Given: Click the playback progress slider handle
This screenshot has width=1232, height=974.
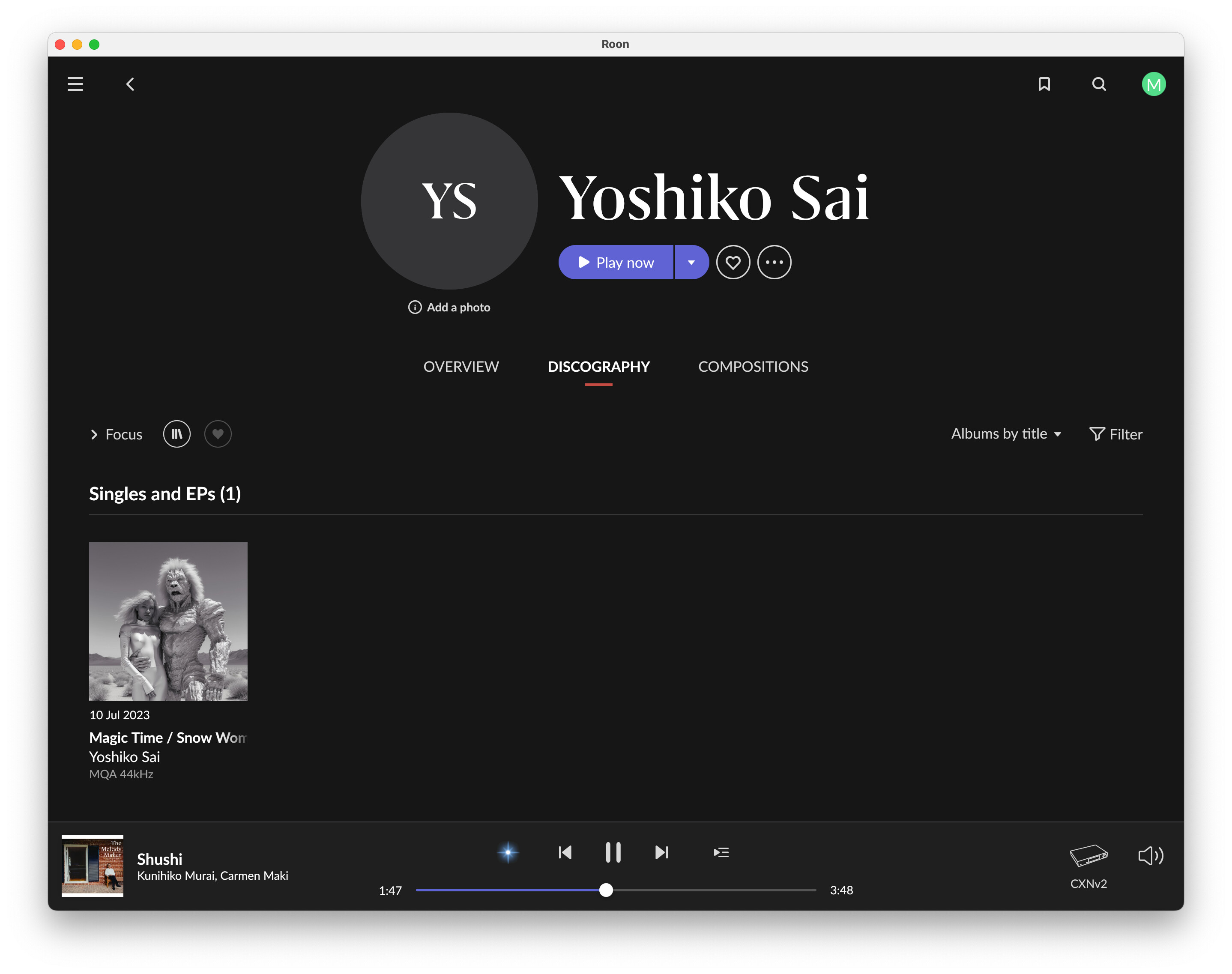Looking at the screenshot, I should tap(606, 890).
